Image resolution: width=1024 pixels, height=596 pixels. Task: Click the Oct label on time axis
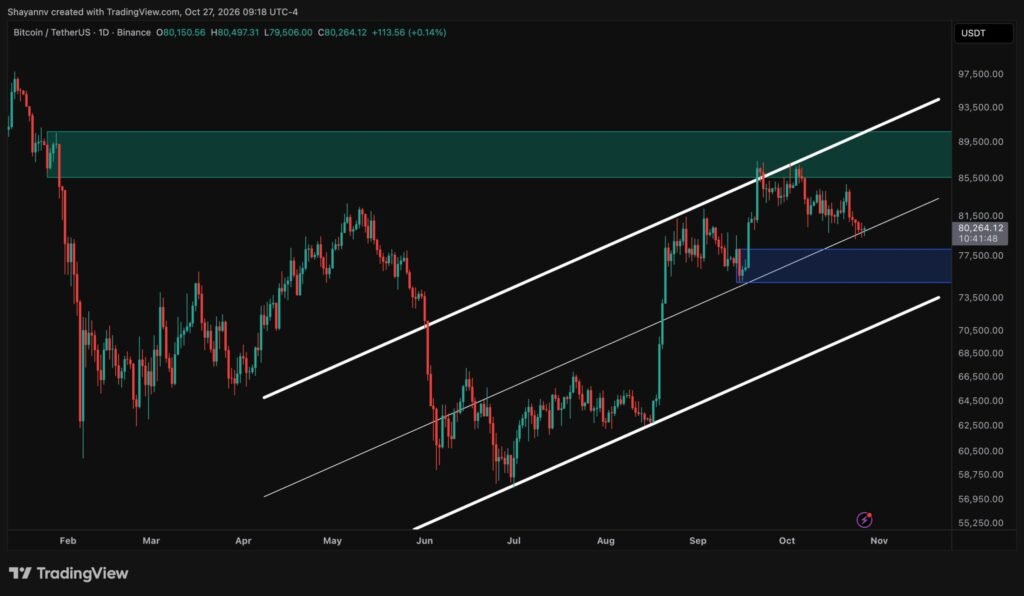(787, 541)
